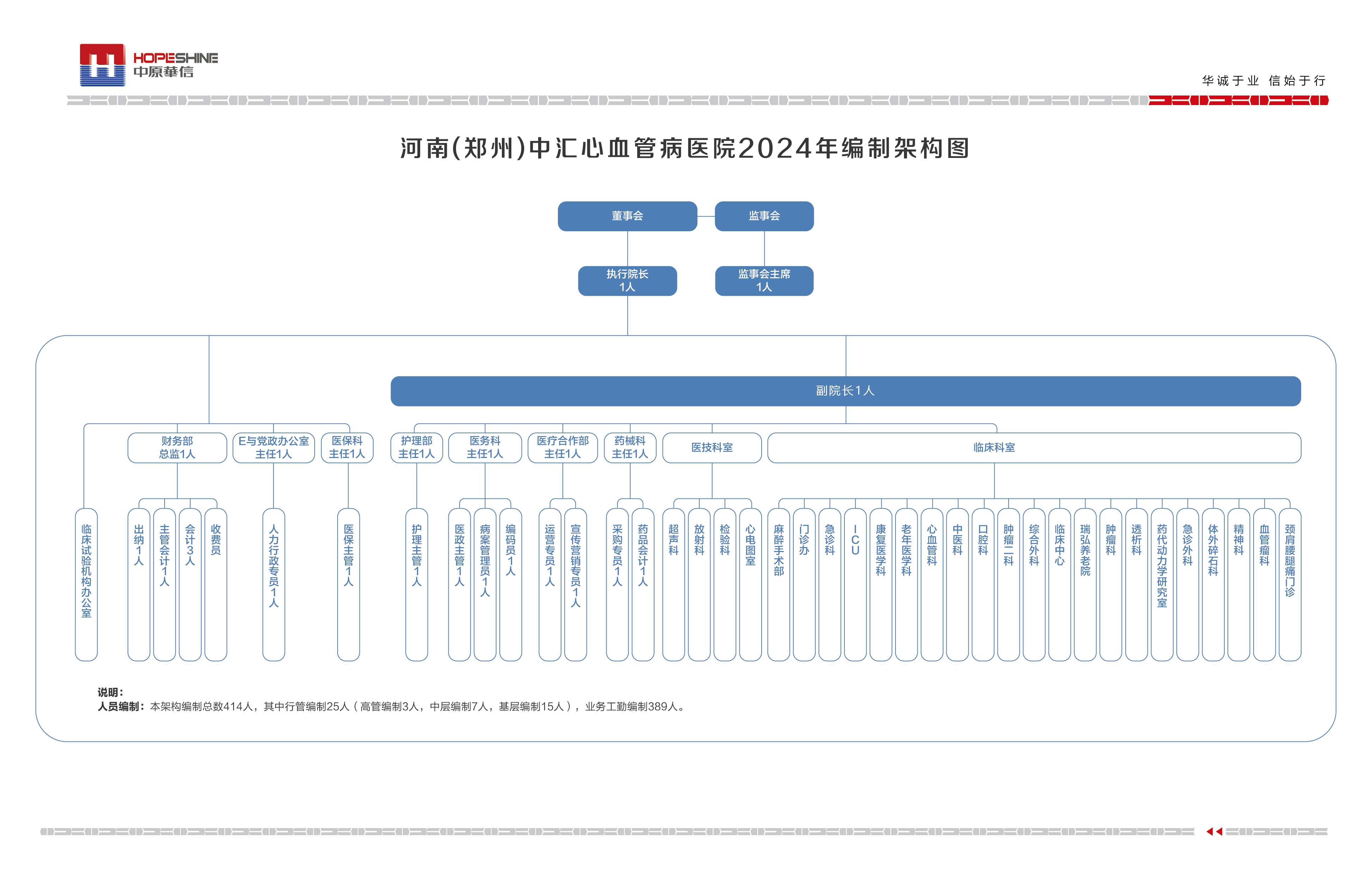Image resolution: width=1372 pixels, height=875 pixels.
Task: Select the ICU column
Action: tap(855, 585)
